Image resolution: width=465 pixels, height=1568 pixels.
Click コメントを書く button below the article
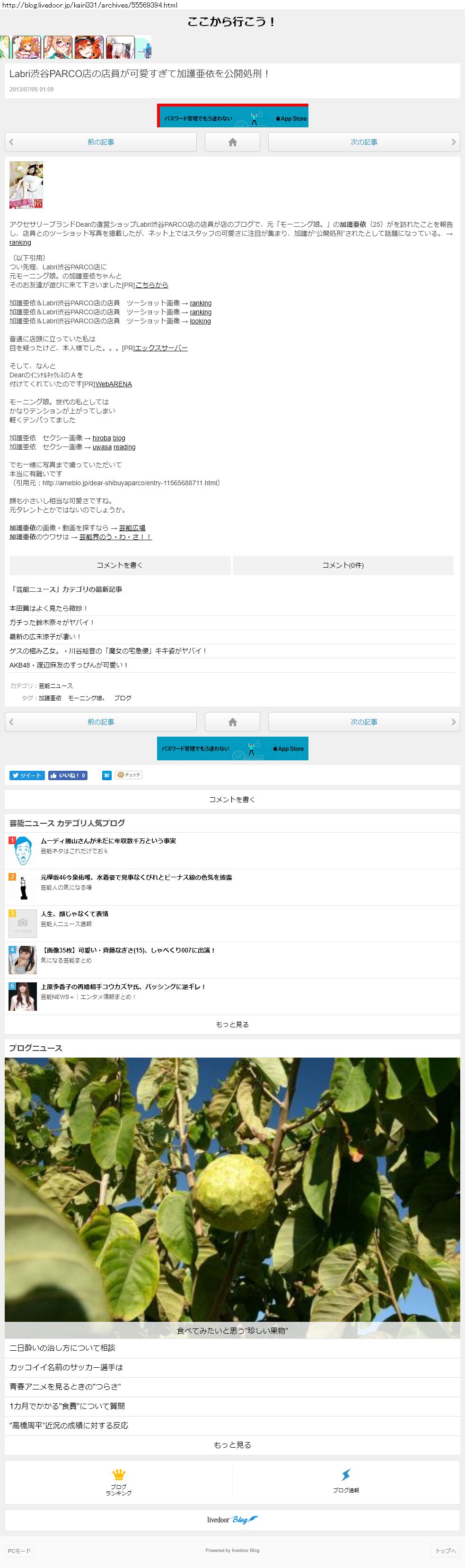[120, 565]
